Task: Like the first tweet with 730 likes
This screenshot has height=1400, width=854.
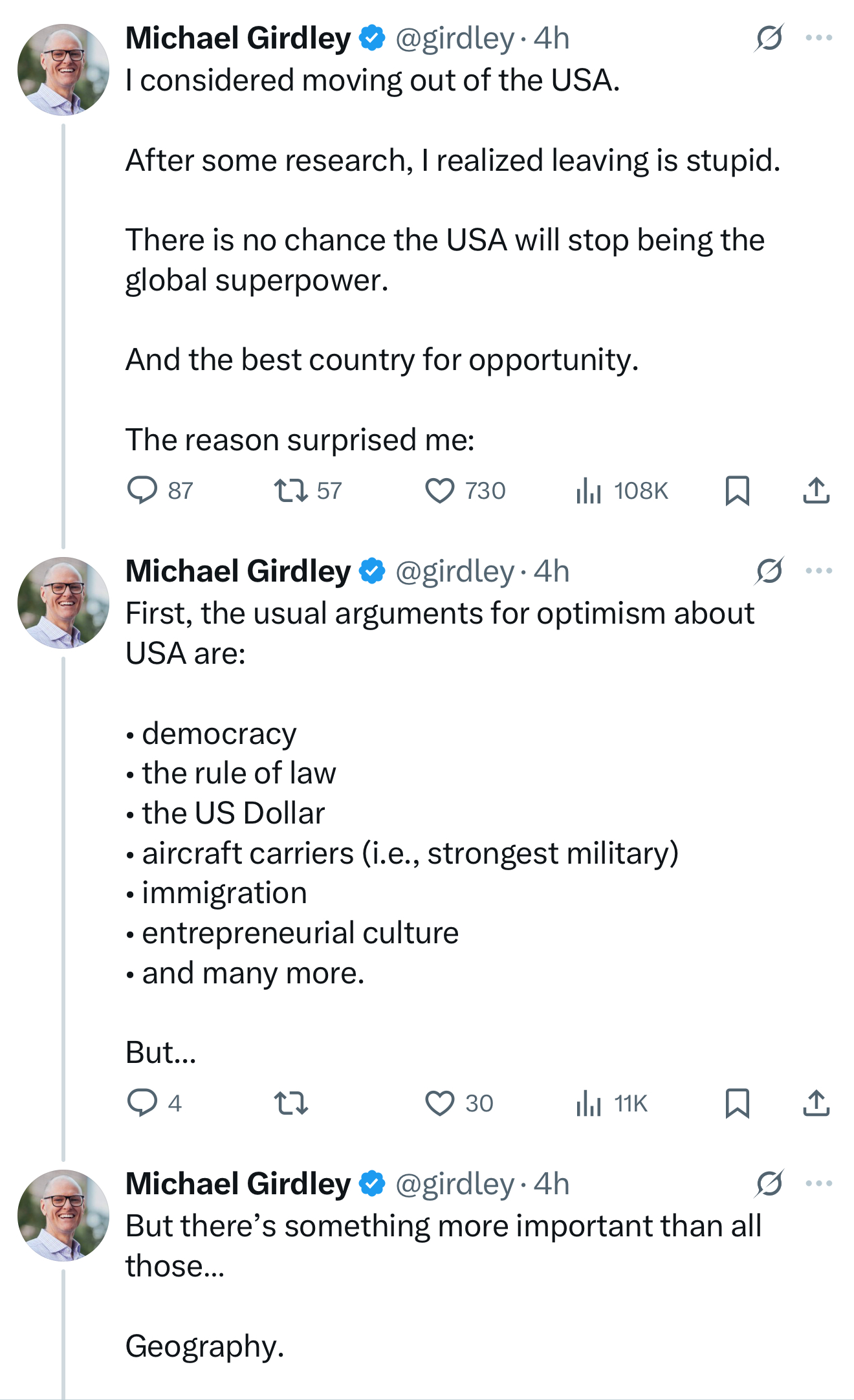Action: coord(440,490)
